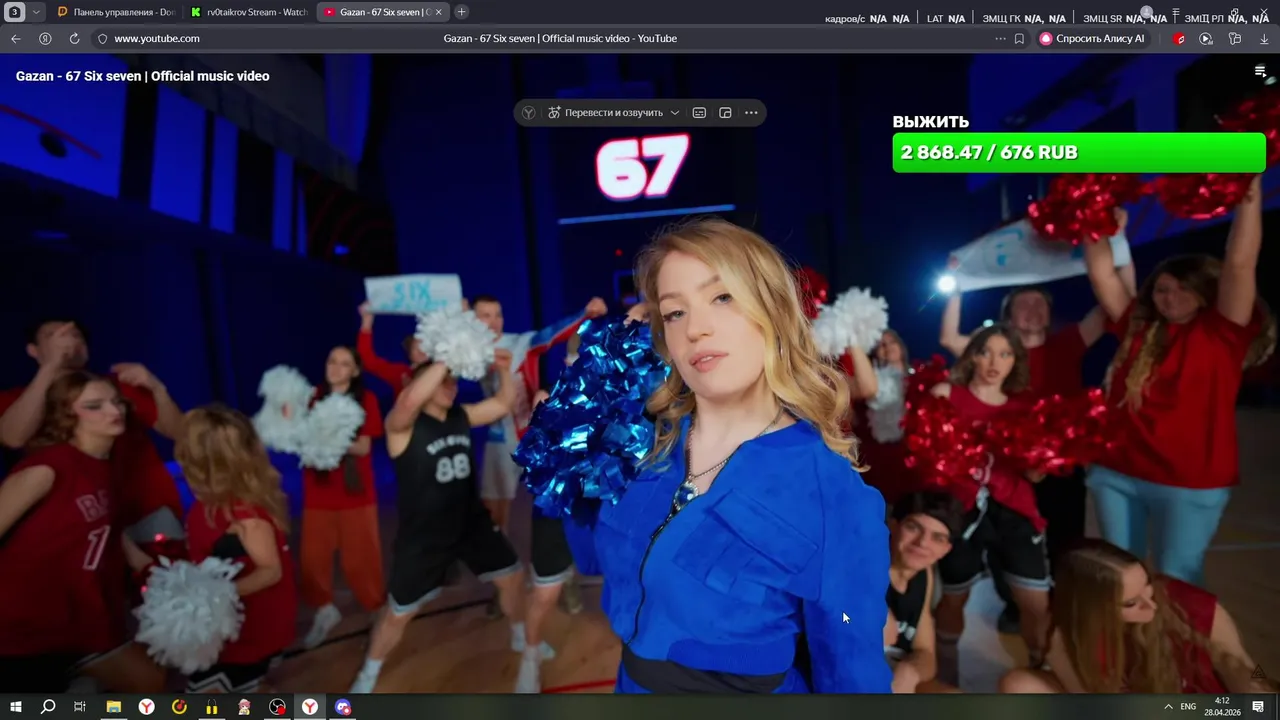This screenshot has width=1280, height=720.
Task: Open the red extension icon in the toolbar
Action: 1180,38
